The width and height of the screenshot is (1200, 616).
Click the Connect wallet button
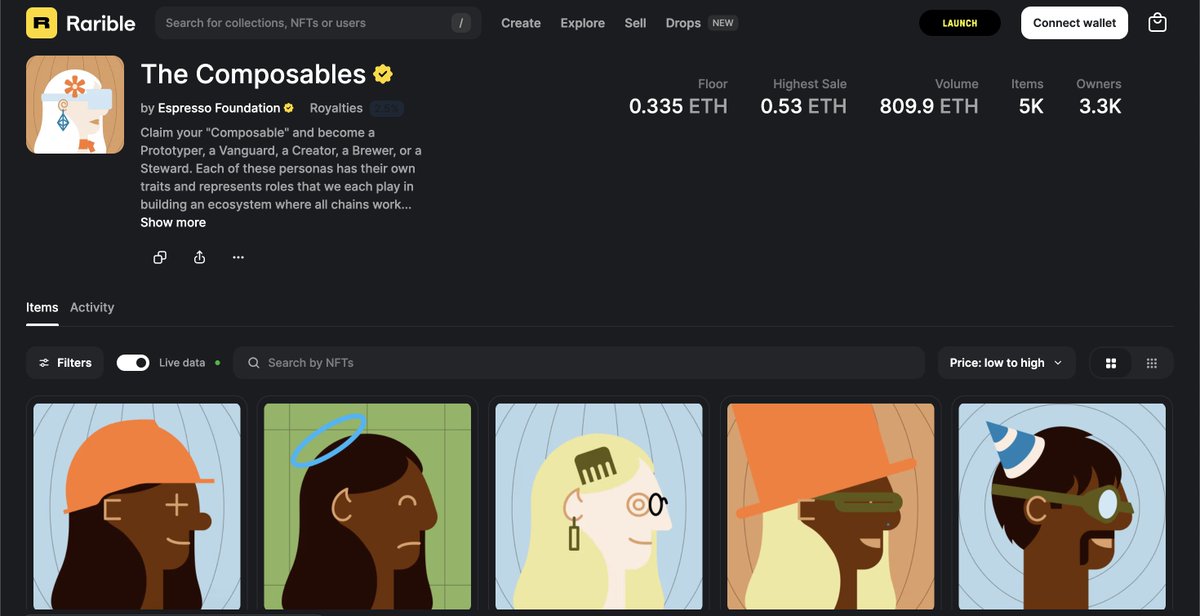click(1074, 23)
